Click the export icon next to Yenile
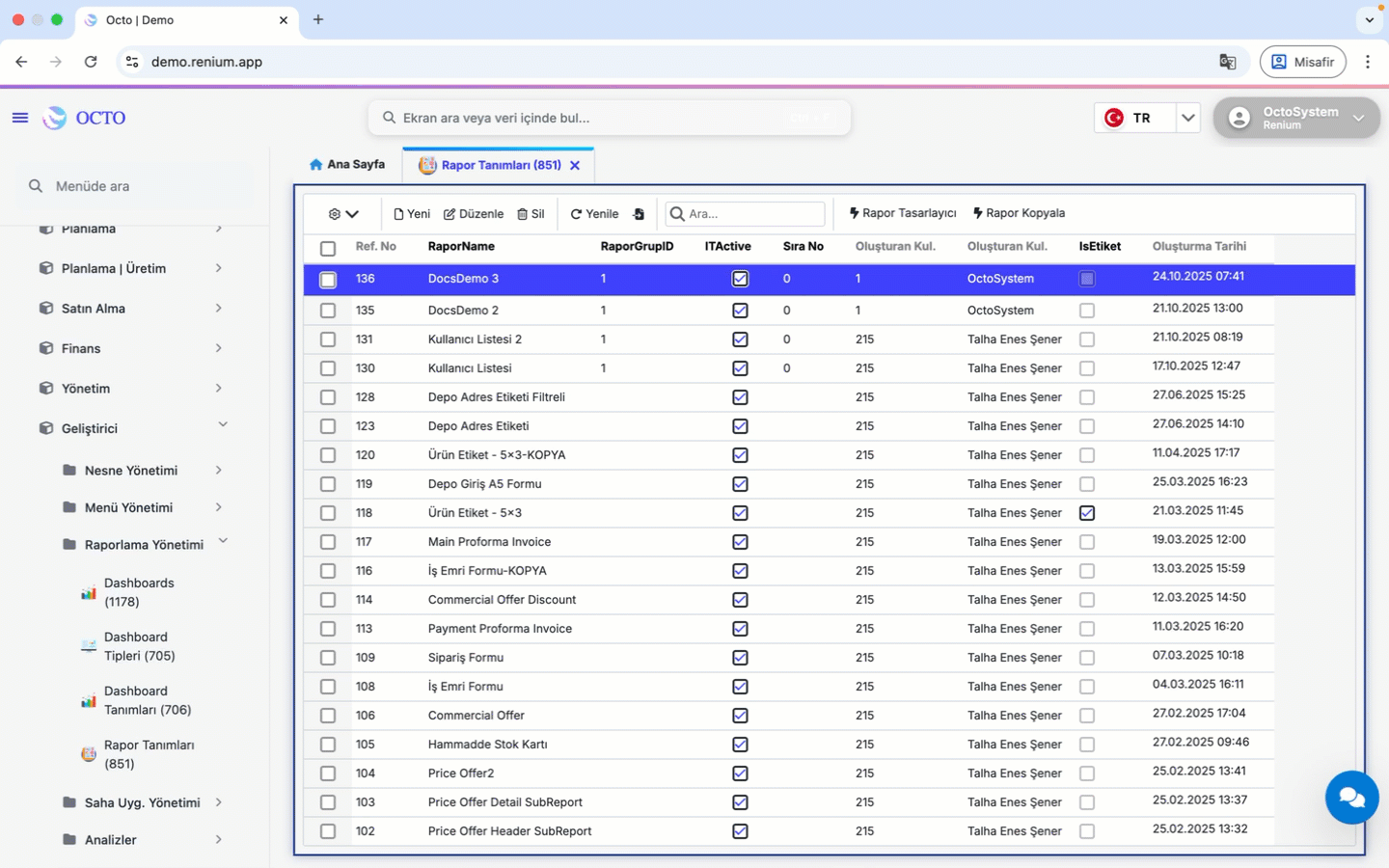Viewport: 1389px width, 868px height. pos(639,214)
